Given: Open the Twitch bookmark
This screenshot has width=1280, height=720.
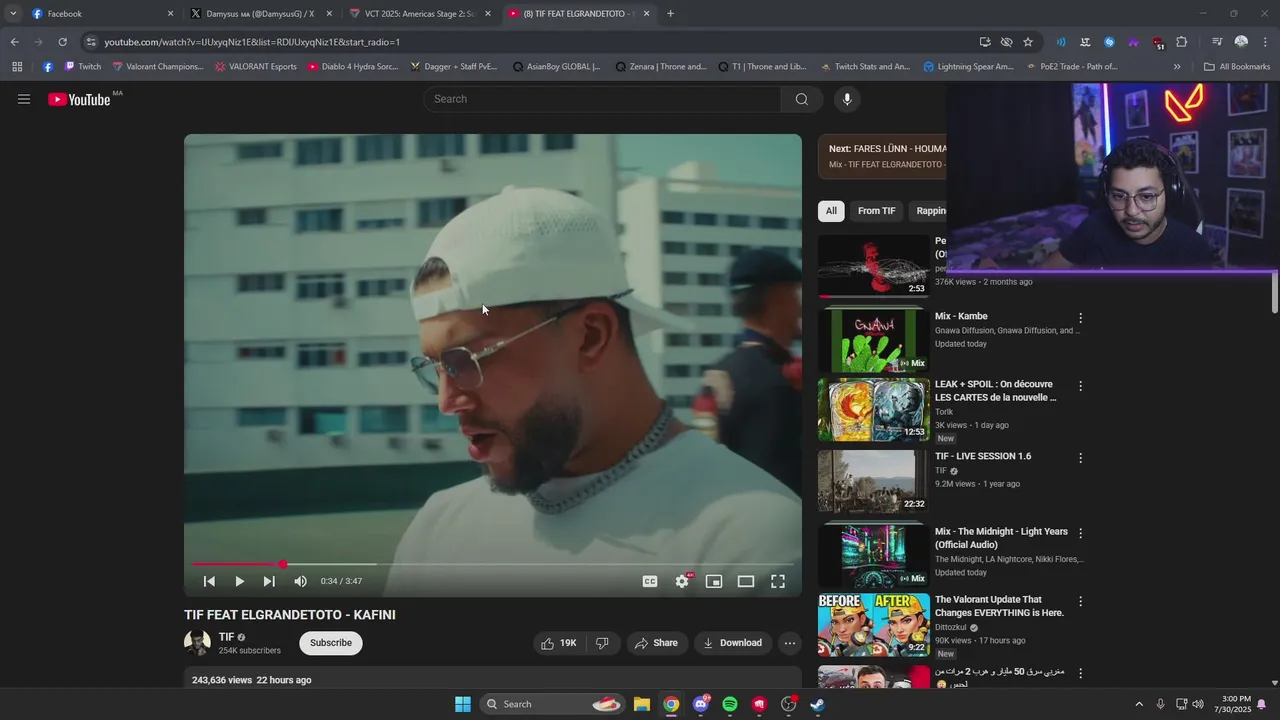Looking at the screenshot, I should pyautogui.click(x=83, y=67).
